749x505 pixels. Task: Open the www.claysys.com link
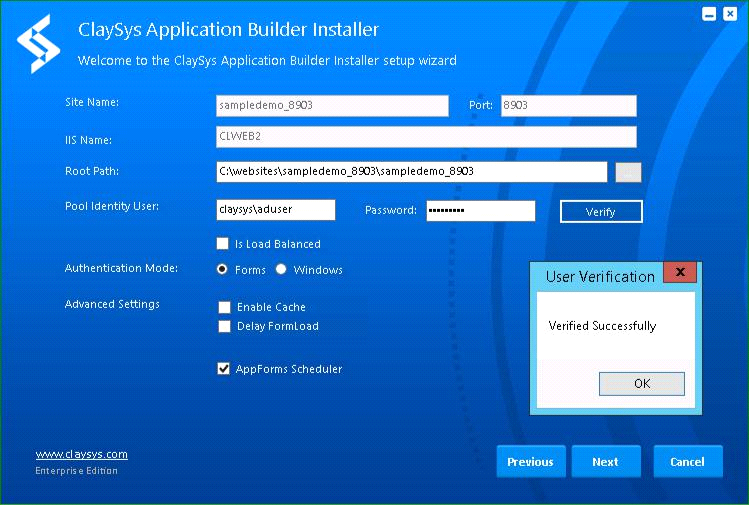point(82,454)
